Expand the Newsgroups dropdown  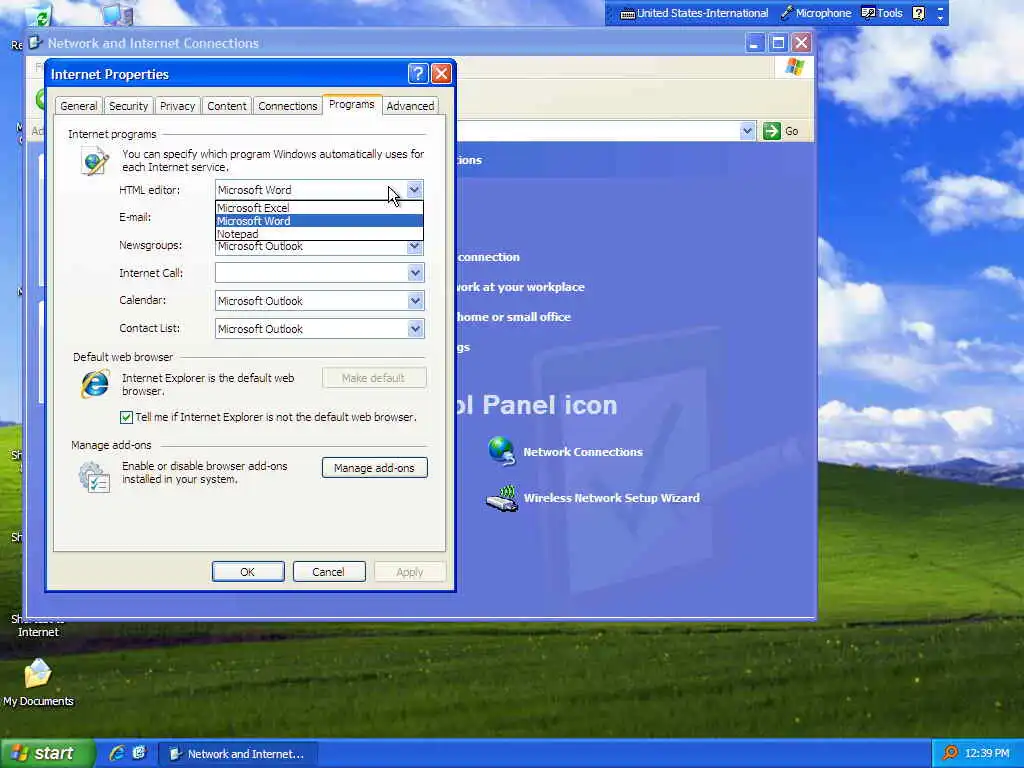point(415,247)
